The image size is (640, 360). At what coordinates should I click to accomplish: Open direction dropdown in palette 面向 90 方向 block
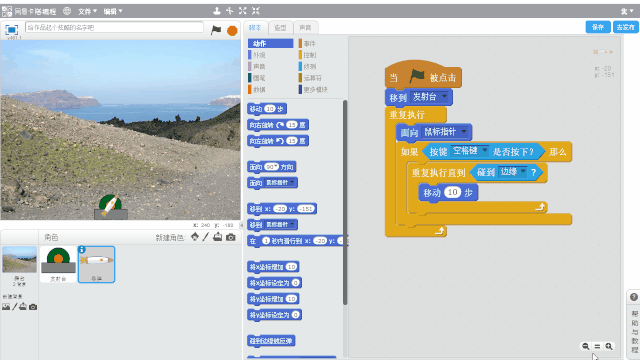(276, 166)
